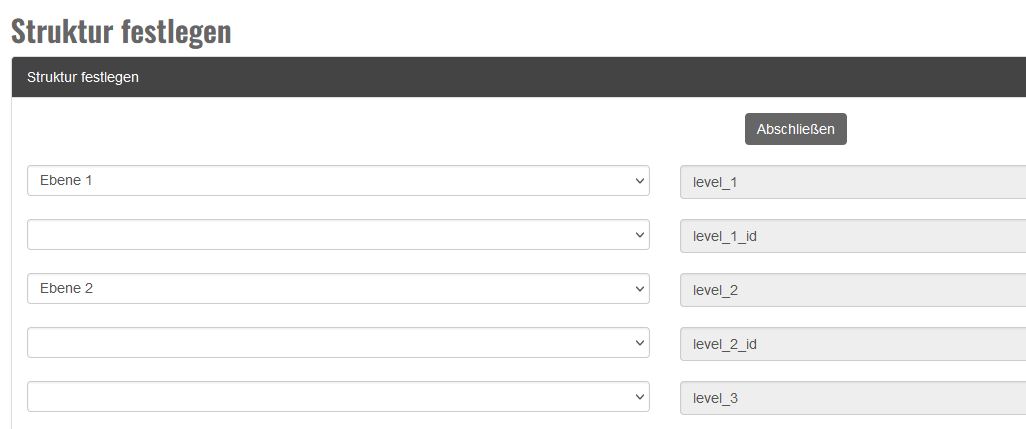Viewport: 1026px width, 429px height.
Task: Click the selected Ebene 2 value text
Action: pos(66,289)
